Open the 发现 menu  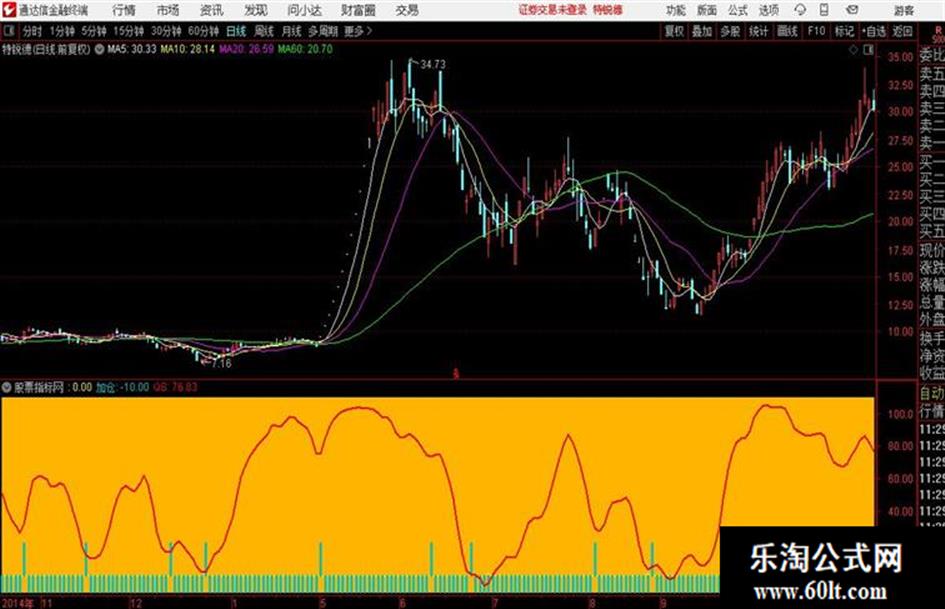[256, 10]
